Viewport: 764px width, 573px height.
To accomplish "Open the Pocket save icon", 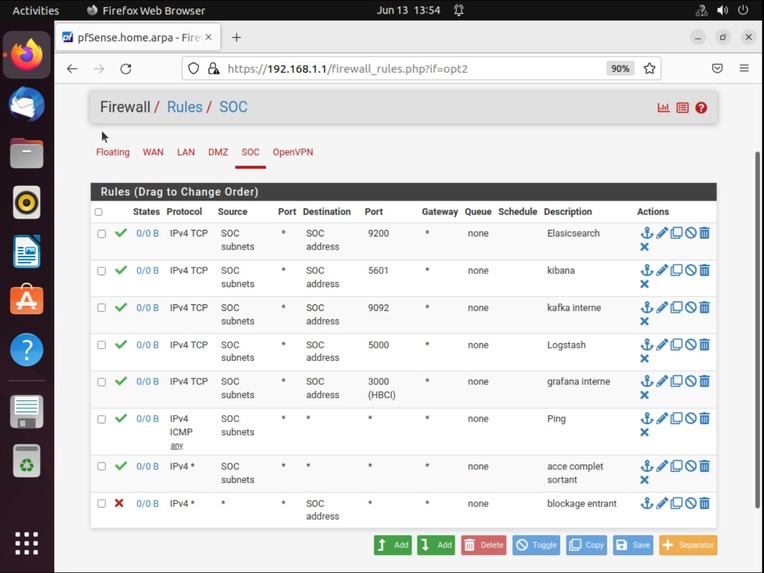I will (717, 69).
